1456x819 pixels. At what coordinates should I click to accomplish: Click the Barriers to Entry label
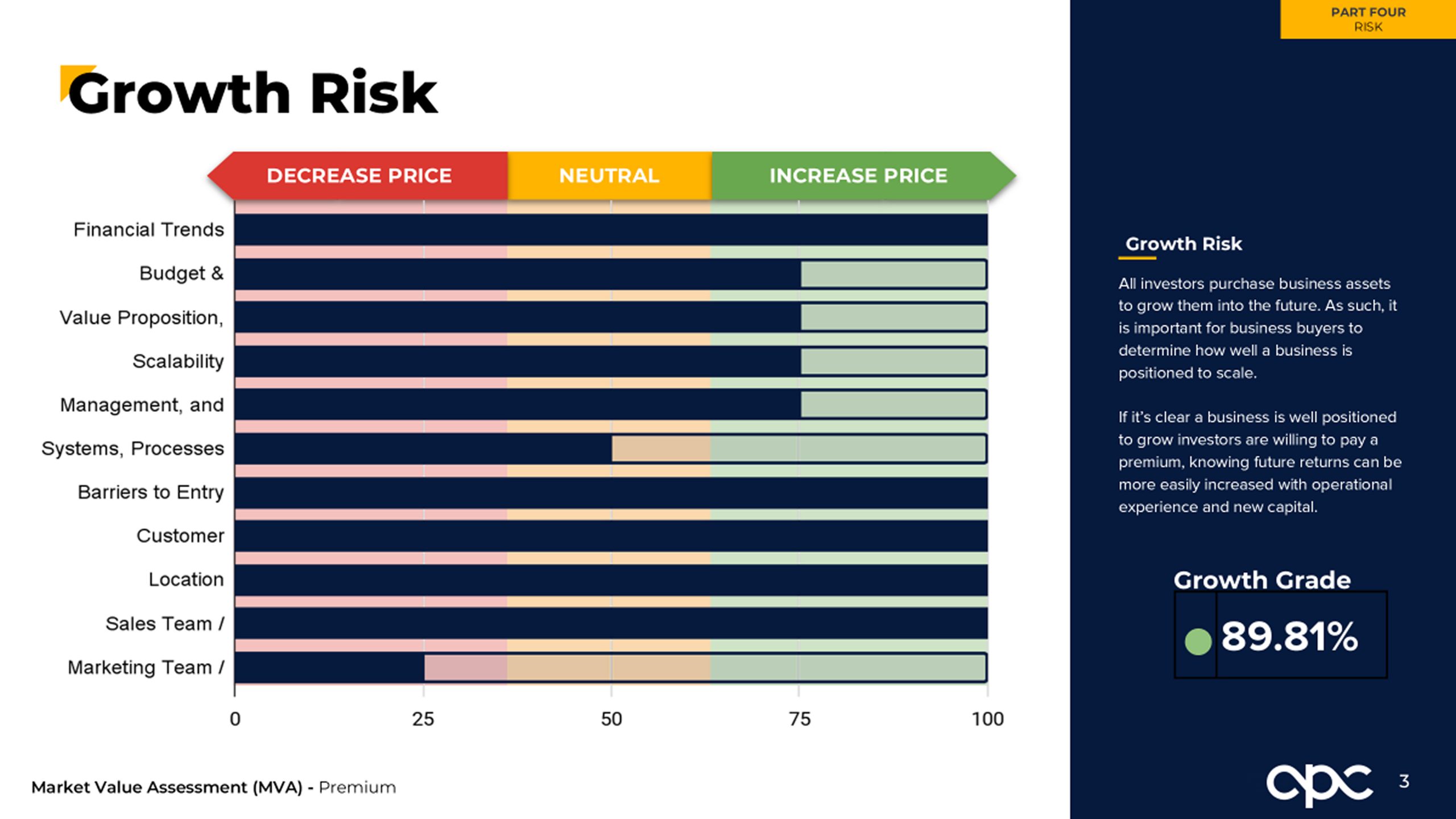pyautogui.click(x=151, y=492)
